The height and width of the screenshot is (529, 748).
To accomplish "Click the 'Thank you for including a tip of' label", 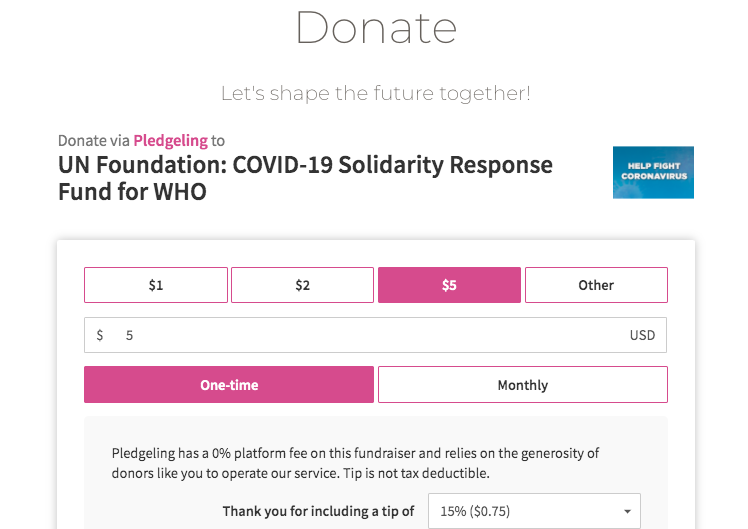I will [x=318, y=511].
